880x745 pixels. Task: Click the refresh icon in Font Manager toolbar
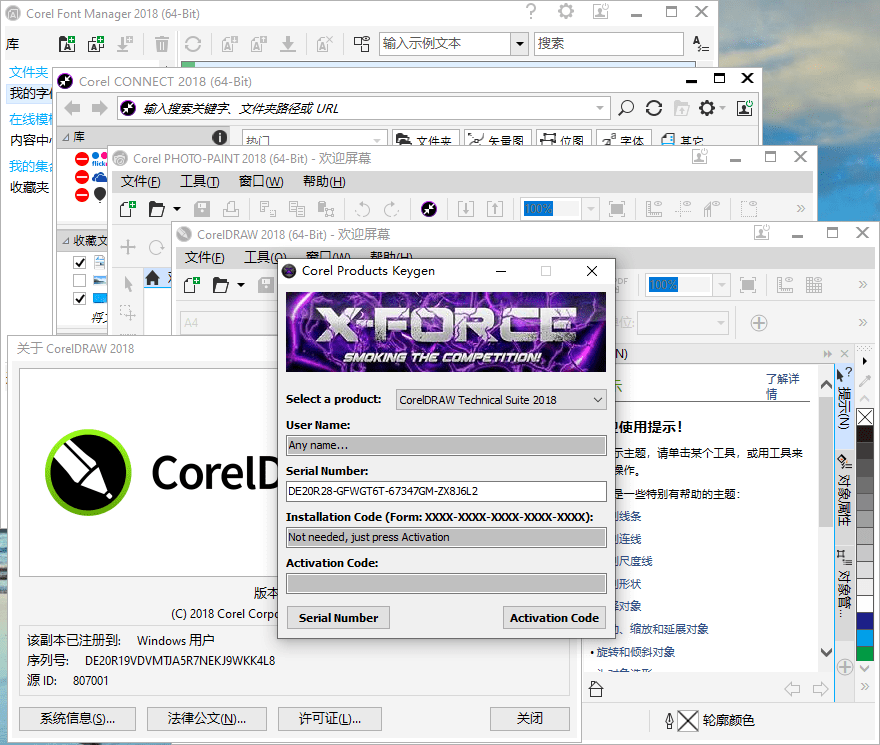(193, 44)
